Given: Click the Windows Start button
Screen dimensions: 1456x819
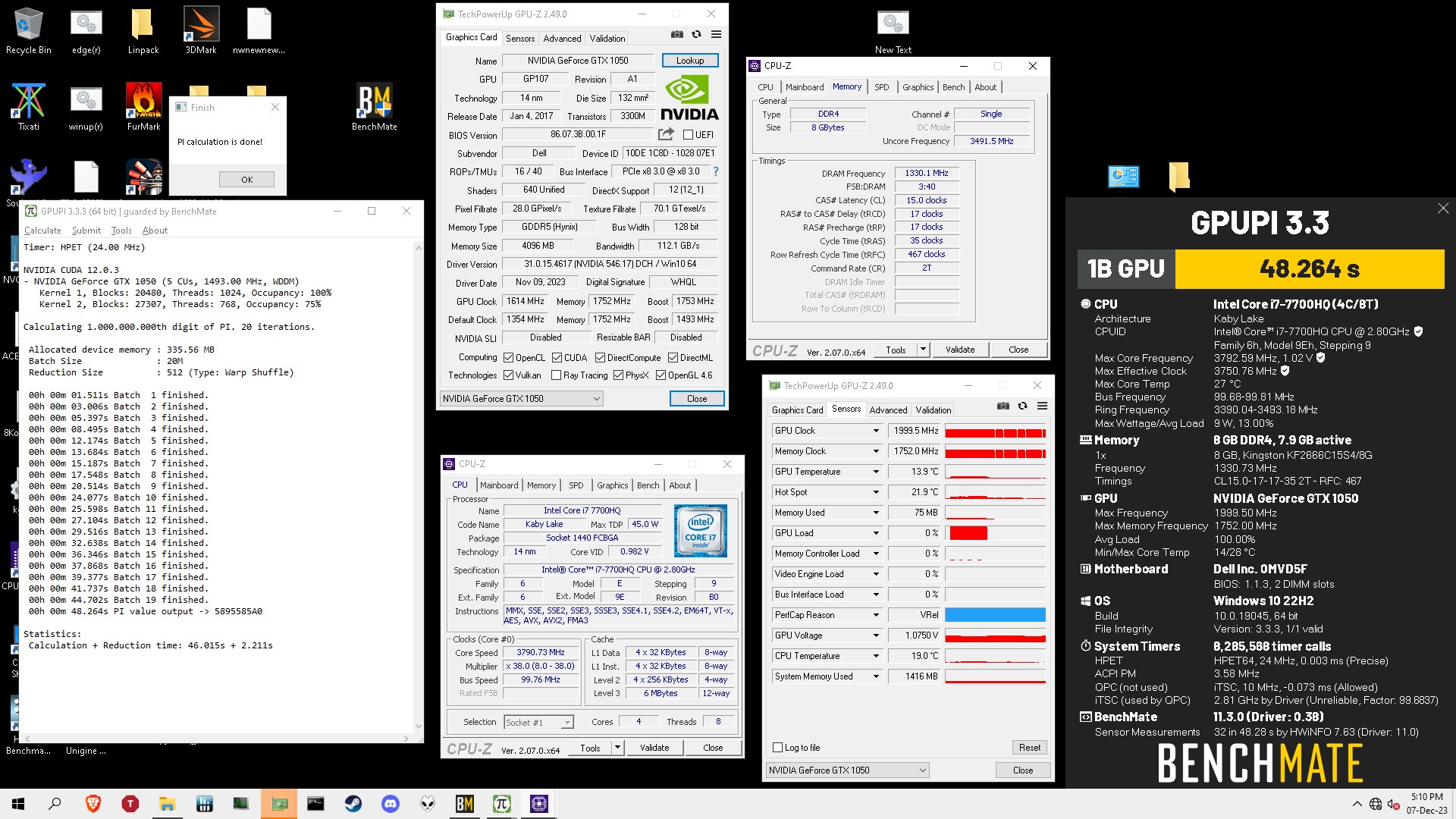Looking at the screenshot, I should [x=18, y=804].
